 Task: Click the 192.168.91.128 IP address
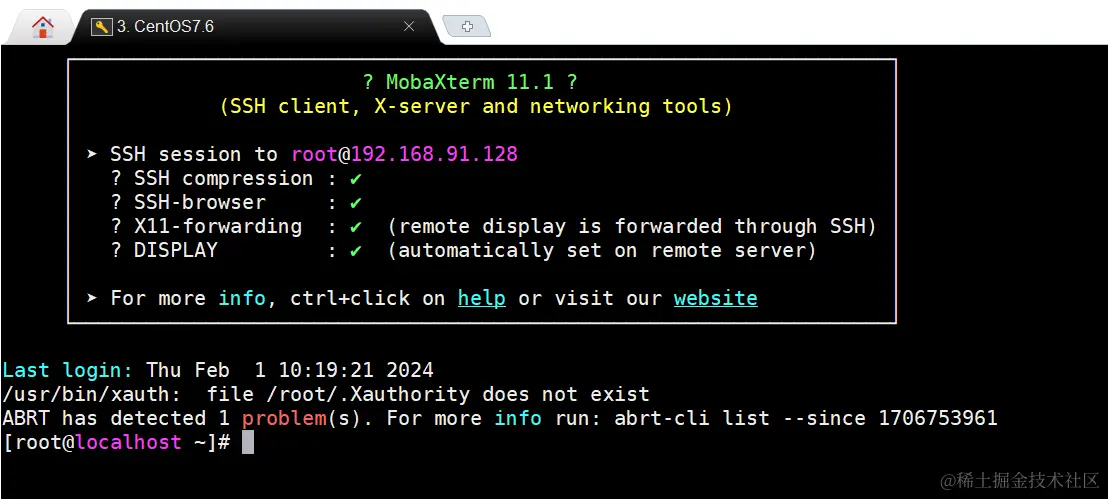point(435,154)
